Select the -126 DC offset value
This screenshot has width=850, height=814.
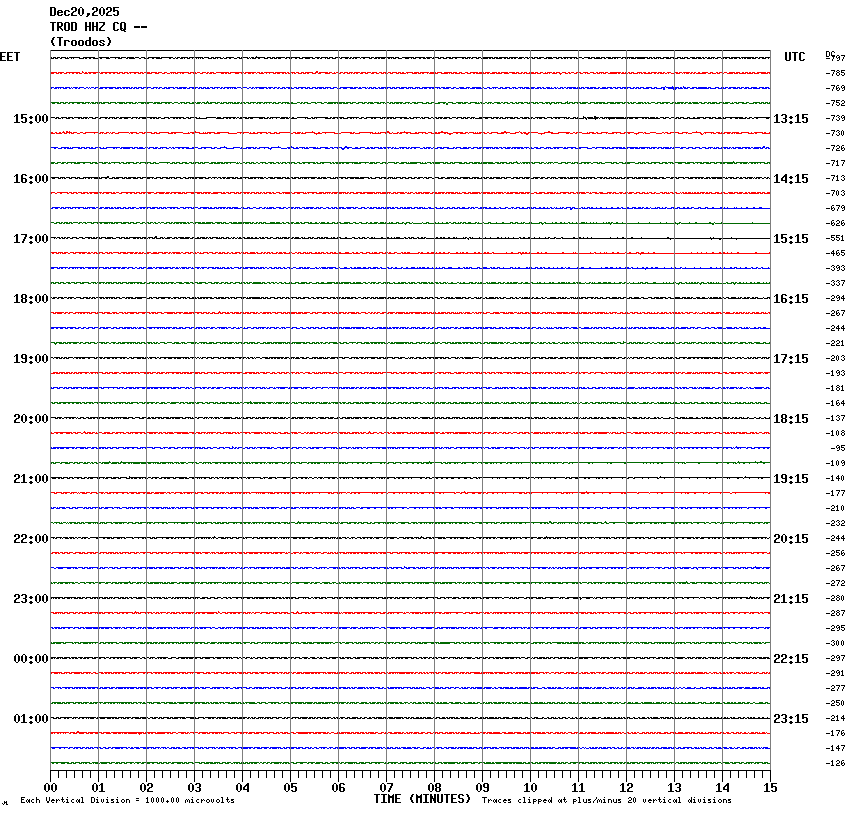pos(836,764)
